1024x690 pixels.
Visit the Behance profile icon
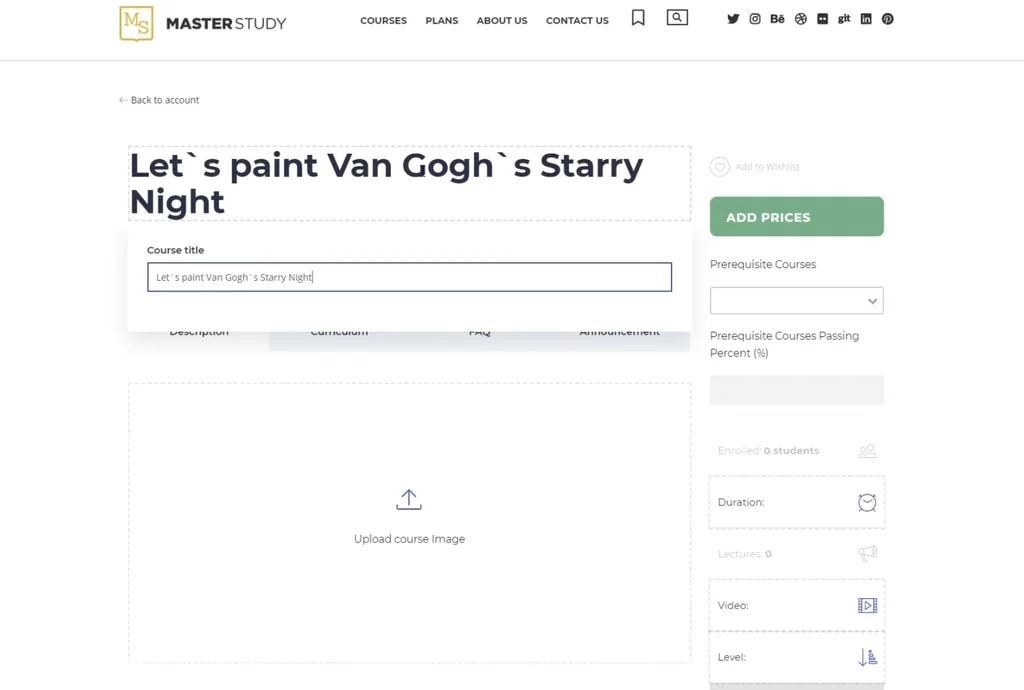click(x=777, y=19)
